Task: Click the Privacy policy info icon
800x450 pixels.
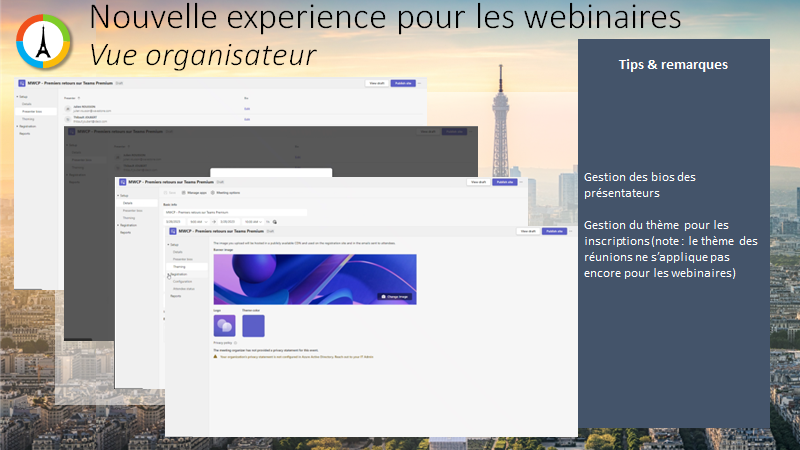Action: click(235, 343)
